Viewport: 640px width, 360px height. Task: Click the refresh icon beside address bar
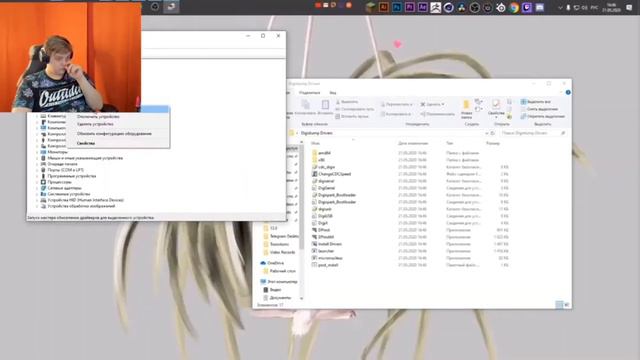click(x=493, y=133)
